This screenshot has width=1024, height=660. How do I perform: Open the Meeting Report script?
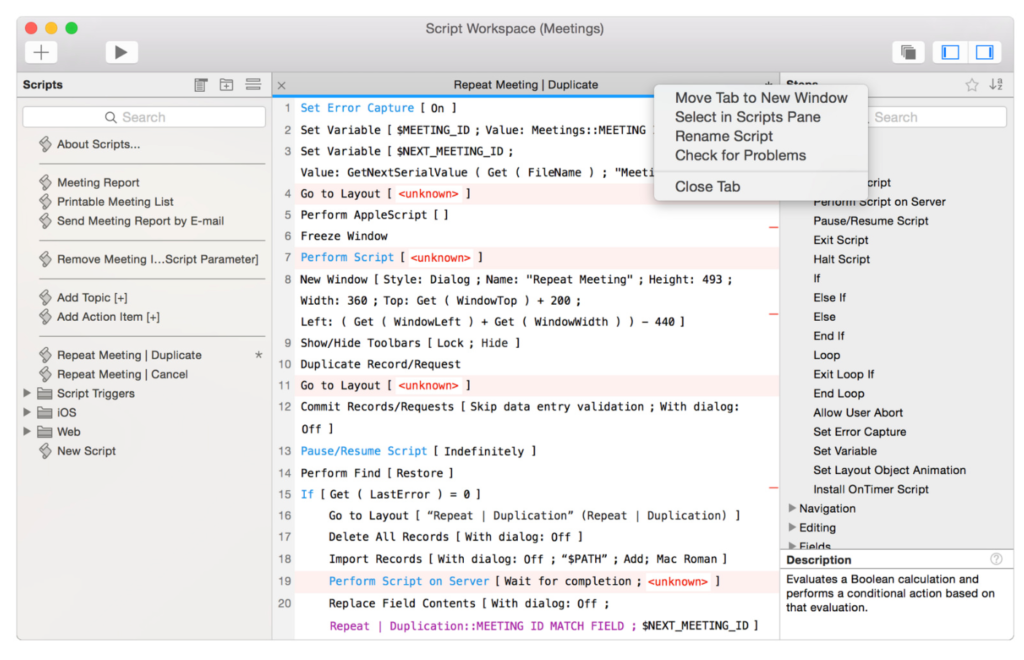(x=98, y=182)
